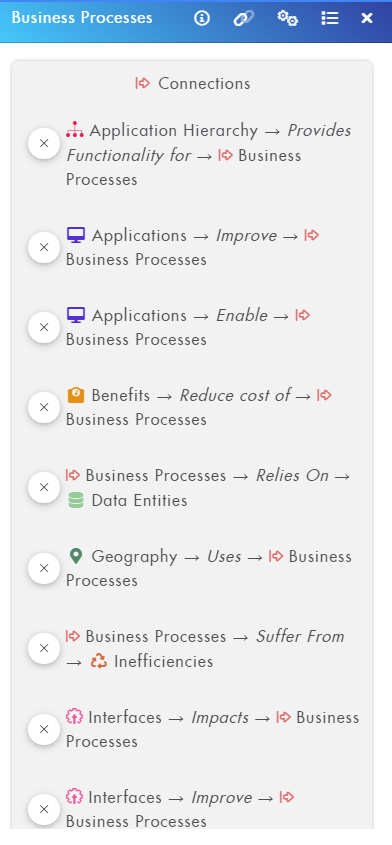The width and height of the screenshot is (392, 845).
Task: Remove the Interfaces Impacts connection
Action: point(44,729)
